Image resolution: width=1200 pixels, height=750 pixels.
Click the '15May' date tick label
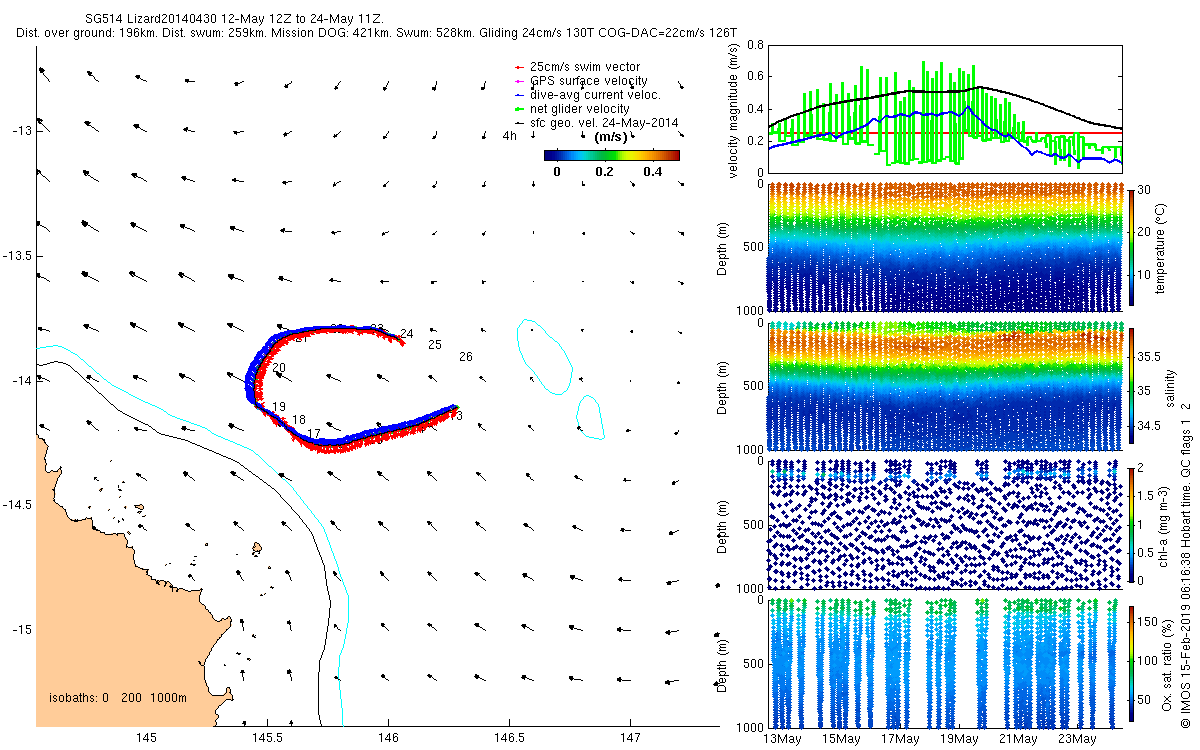point(841,739)
